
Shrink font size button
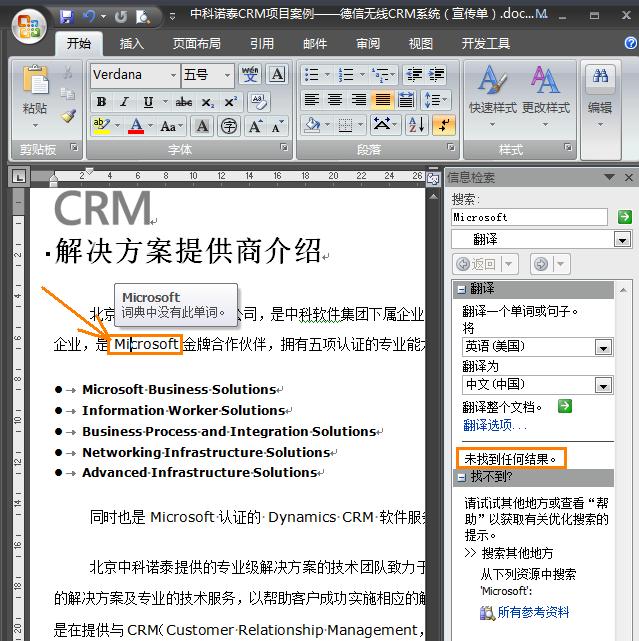coord(278,126)
